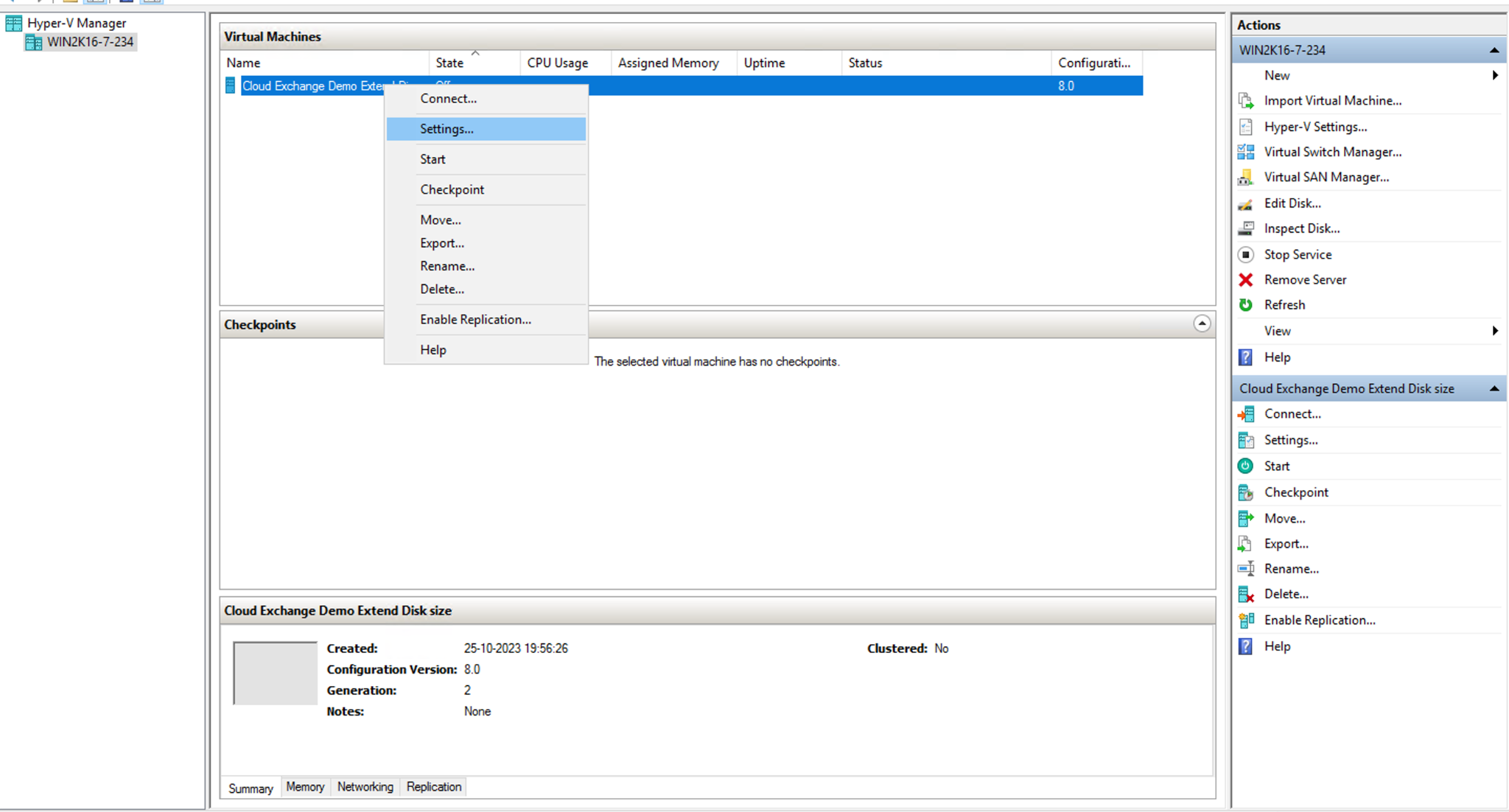
Task: Collapse the WIN2K16-7-234 actions section
Action: (x=1494, y=50)
